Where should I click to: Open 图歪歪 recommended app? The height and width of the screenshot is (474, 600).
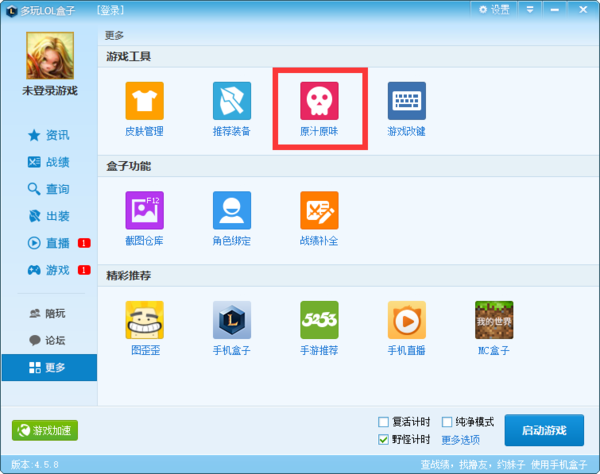[x=144, y=328]
